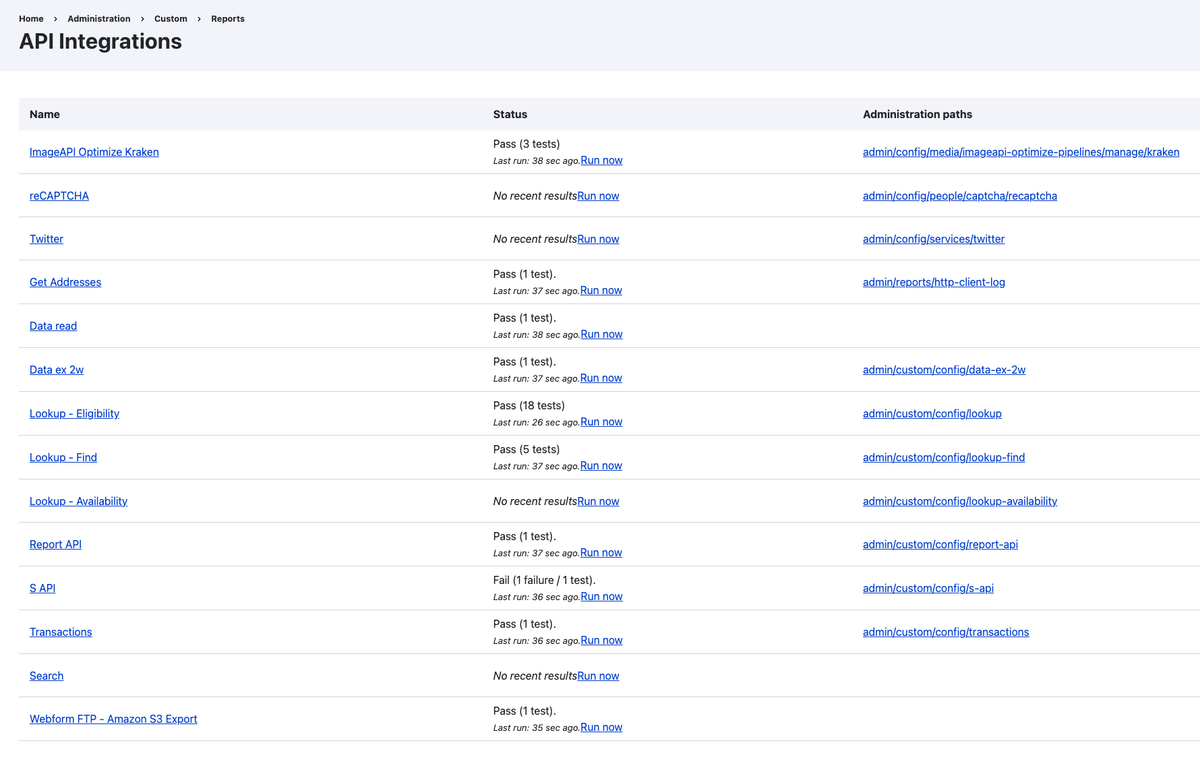Select 'Last run: 26 sec ago' text
1200x758 pixels.
pyautogui.click(x=536, y=423)
